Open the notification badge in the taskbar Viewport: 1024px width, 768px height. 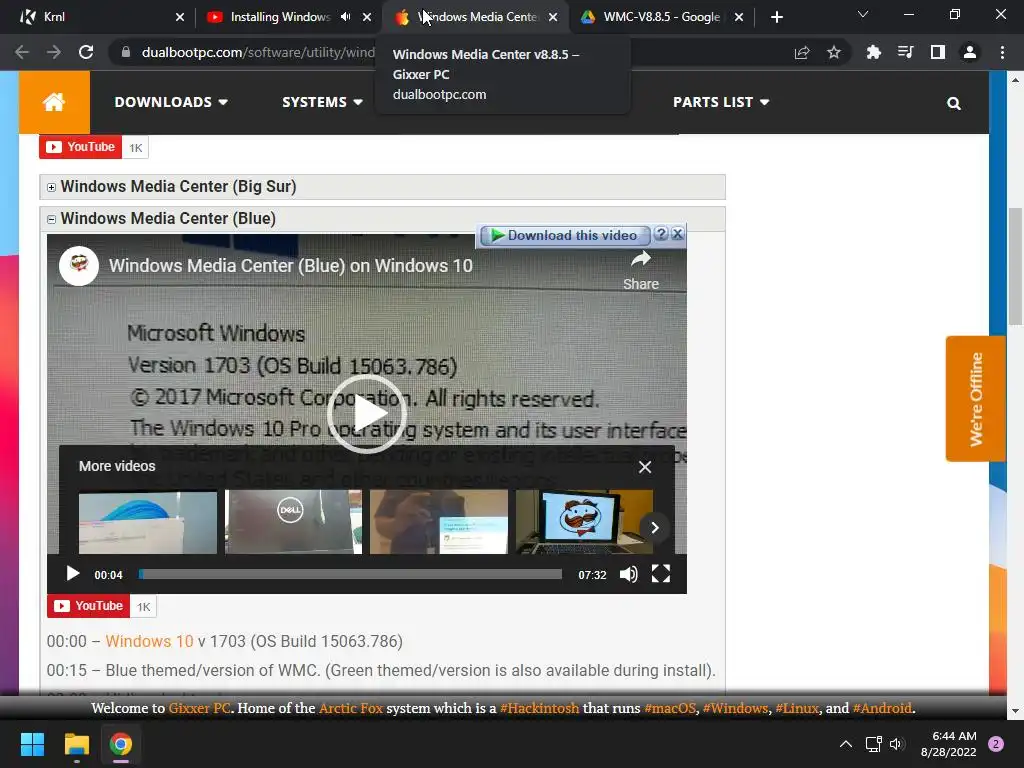996,744
